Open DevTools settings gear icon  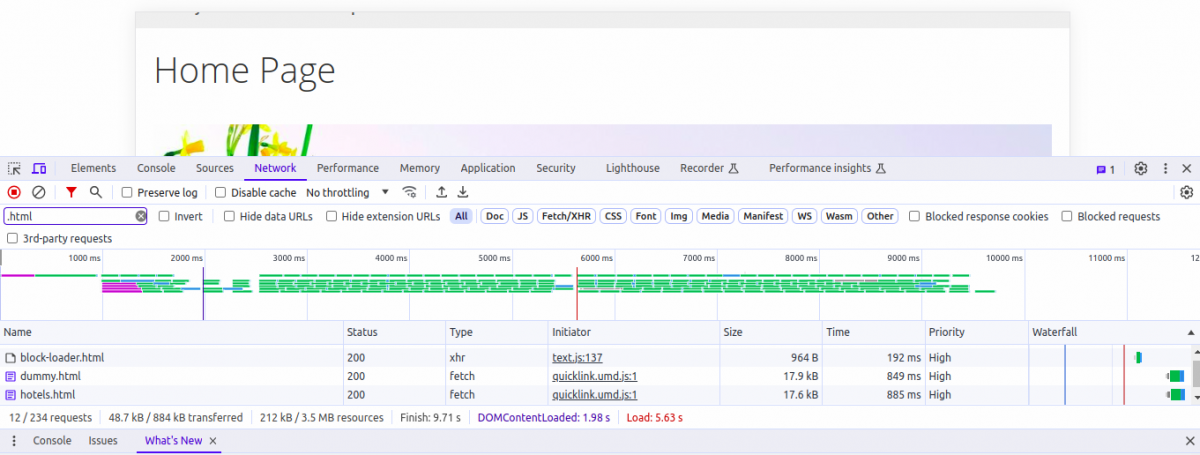pos(1141,168)
